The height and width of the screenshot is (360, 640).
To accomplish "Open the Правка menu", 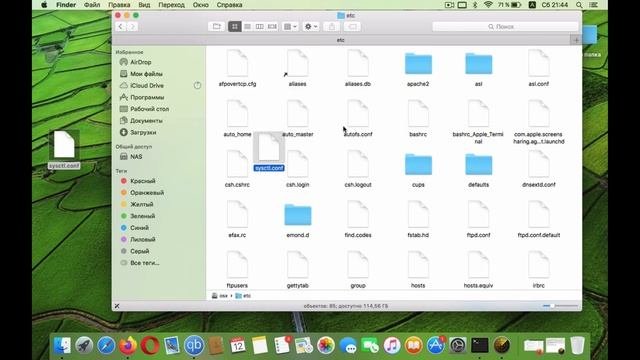I will pyautogui.click(x=119, y=5).
